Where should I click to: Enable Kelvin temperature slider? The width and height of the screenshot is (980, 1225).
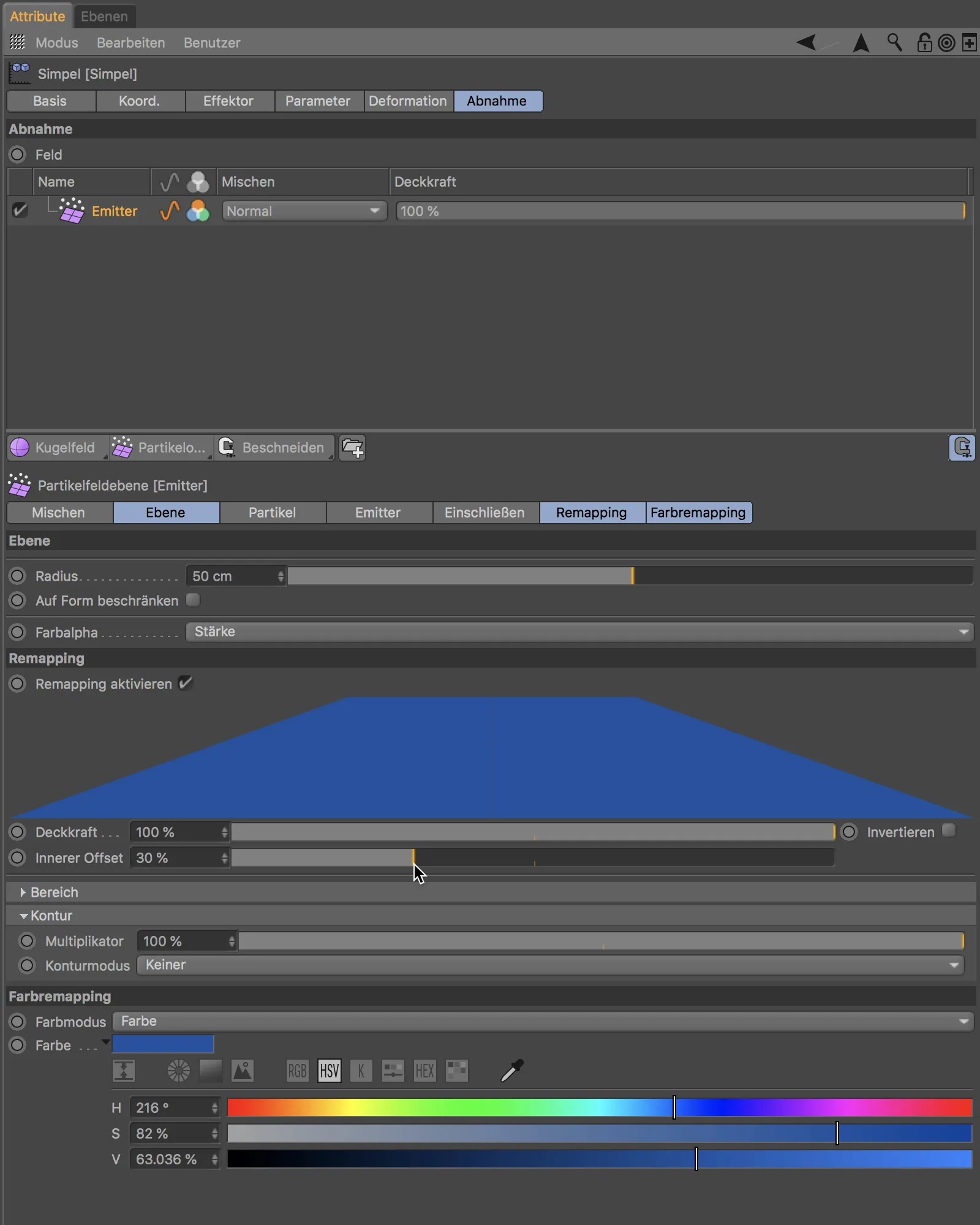pyautogui.click(x=361, y=1071)
